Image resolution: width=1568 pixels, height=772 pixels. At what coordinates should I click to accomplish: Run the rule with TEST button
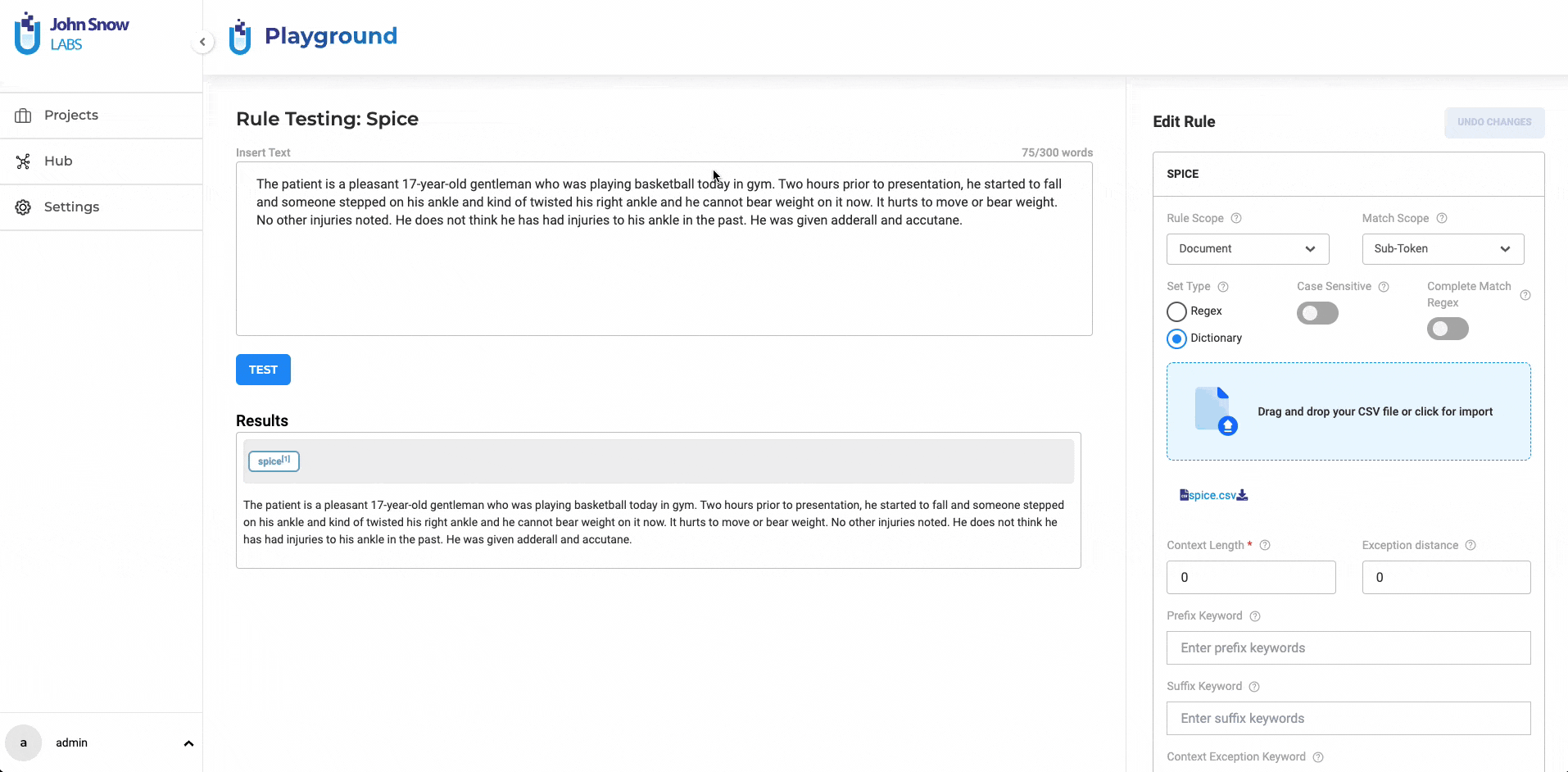click(x=263, y=370)
